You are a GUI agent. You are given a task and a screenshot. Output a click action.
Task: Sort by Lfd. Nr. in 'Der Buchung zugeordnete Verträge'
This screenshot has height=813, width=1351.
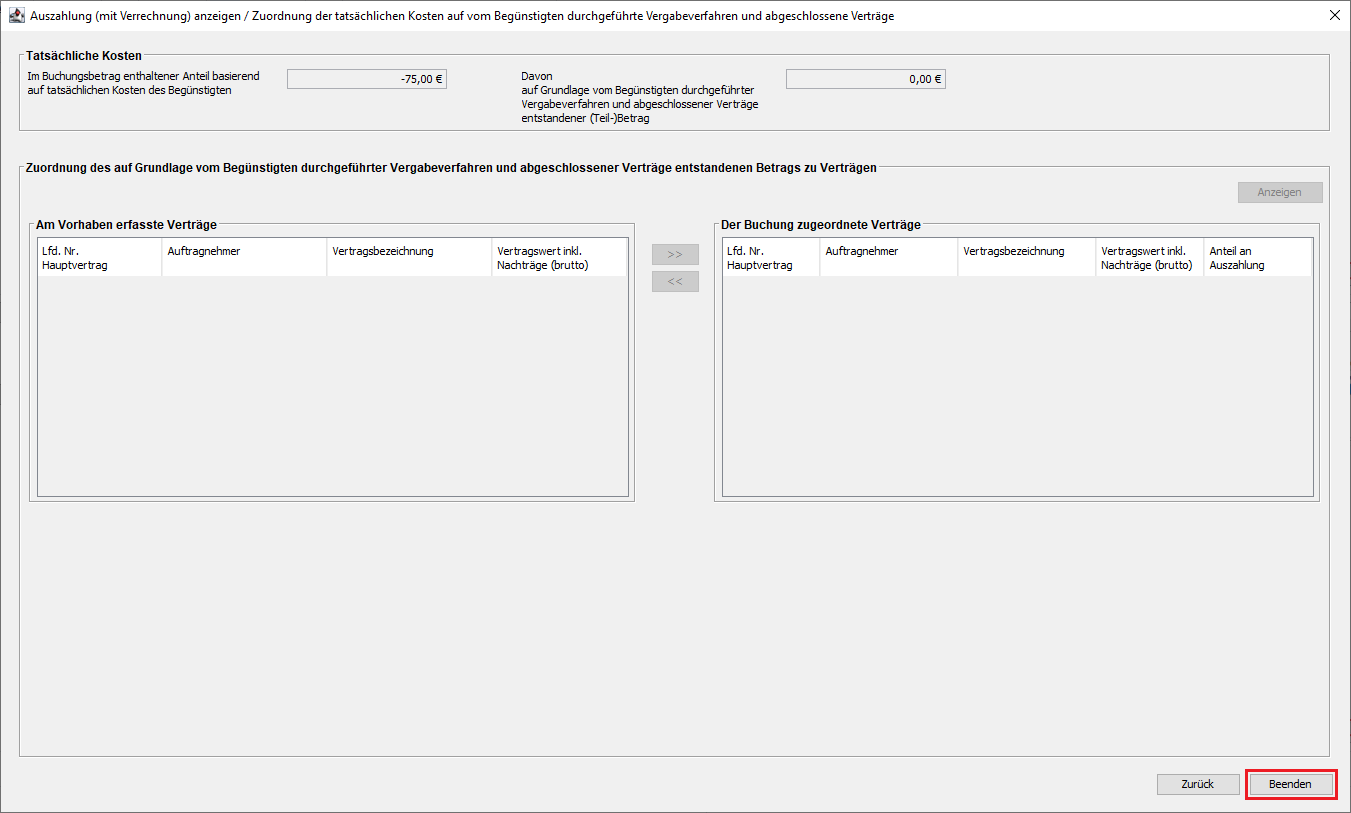[x=770, y=258]
